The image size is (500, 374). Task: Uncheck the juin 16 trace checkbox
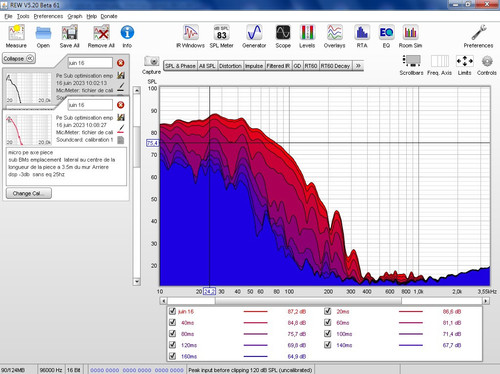coord(172,311)
